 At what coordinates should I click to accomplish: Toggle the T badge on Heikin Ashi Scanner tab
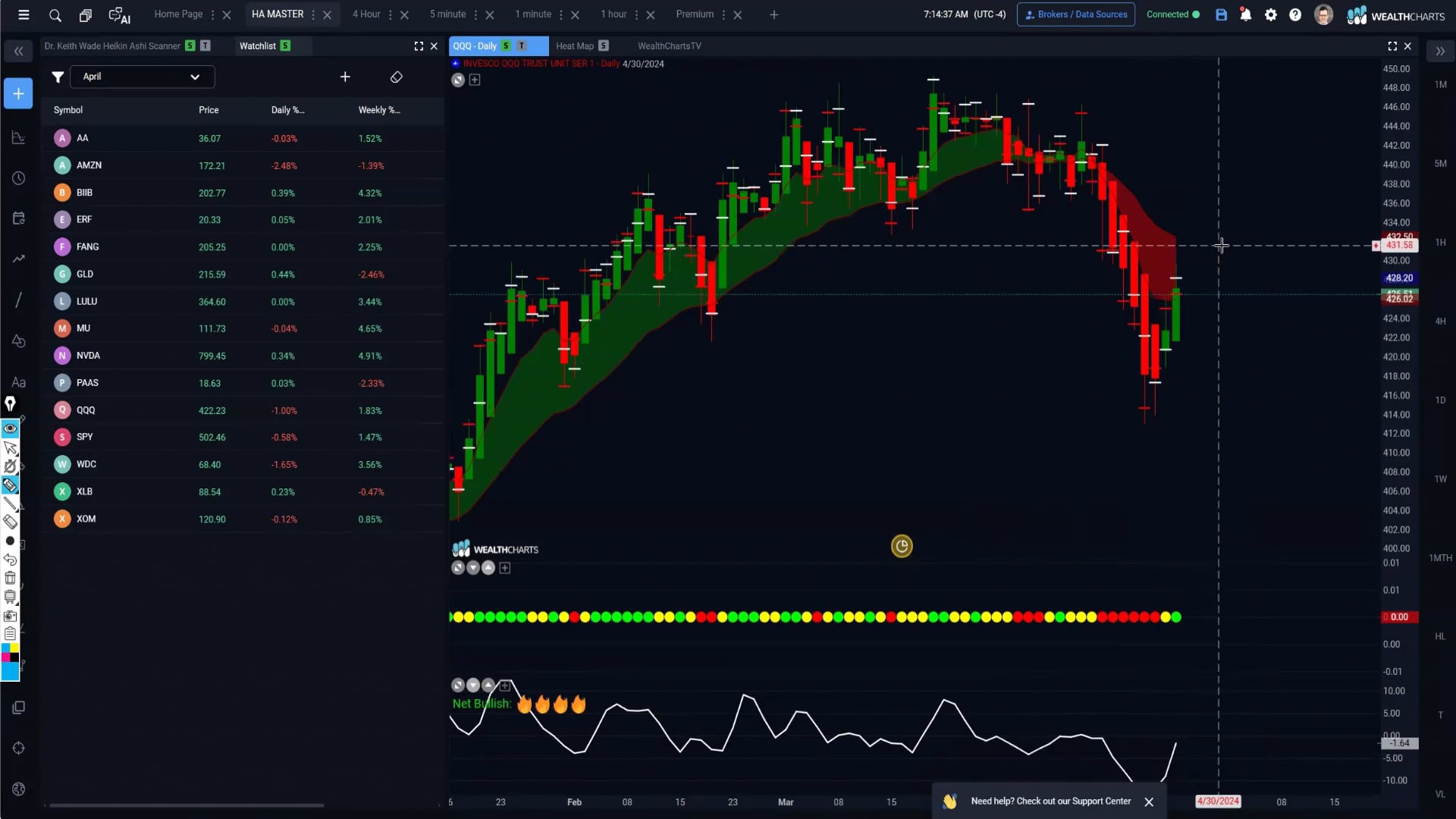click(x=206, y=46)
